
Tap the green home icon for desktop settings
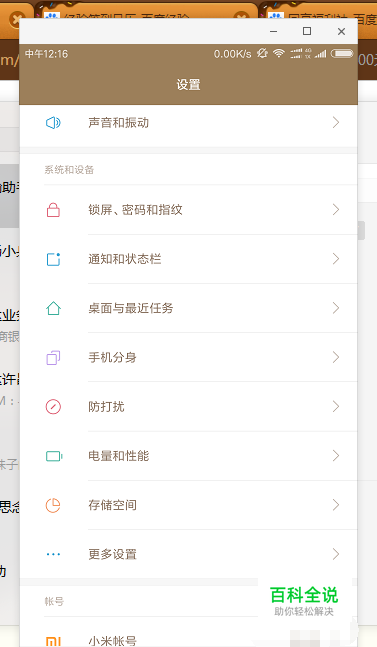tap(53, 308)
